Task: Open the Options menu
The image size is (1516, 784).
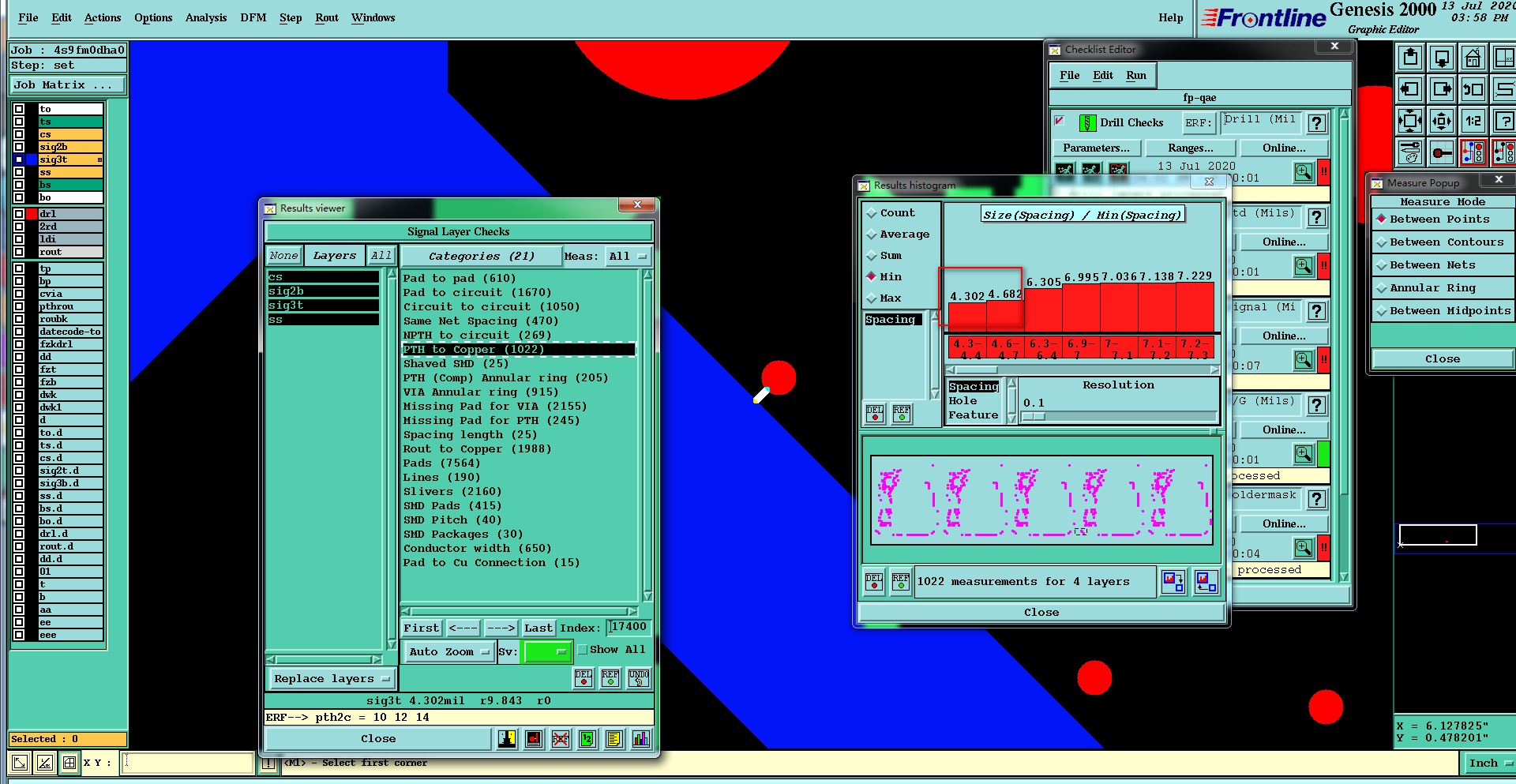Action: (x=153, y=17)
